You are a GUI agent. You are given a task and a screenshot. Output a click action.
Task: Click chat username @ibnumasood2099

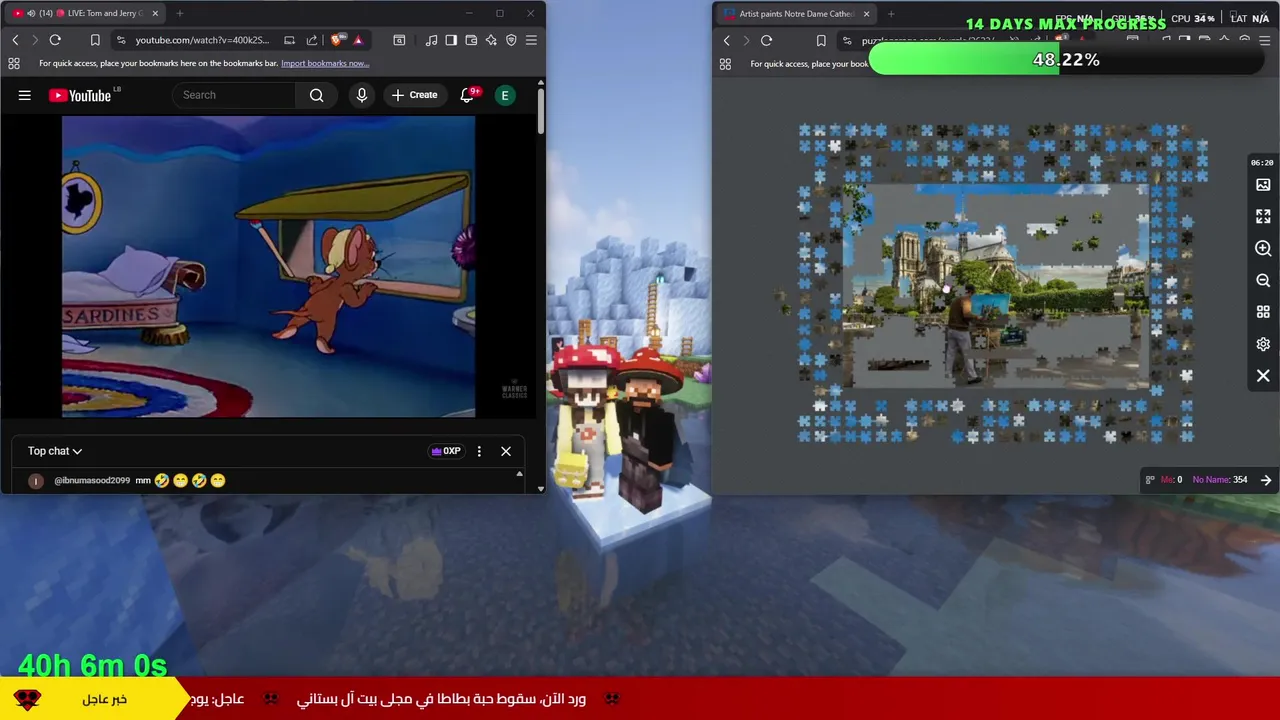pyautogui.click(x=92, y=481)
